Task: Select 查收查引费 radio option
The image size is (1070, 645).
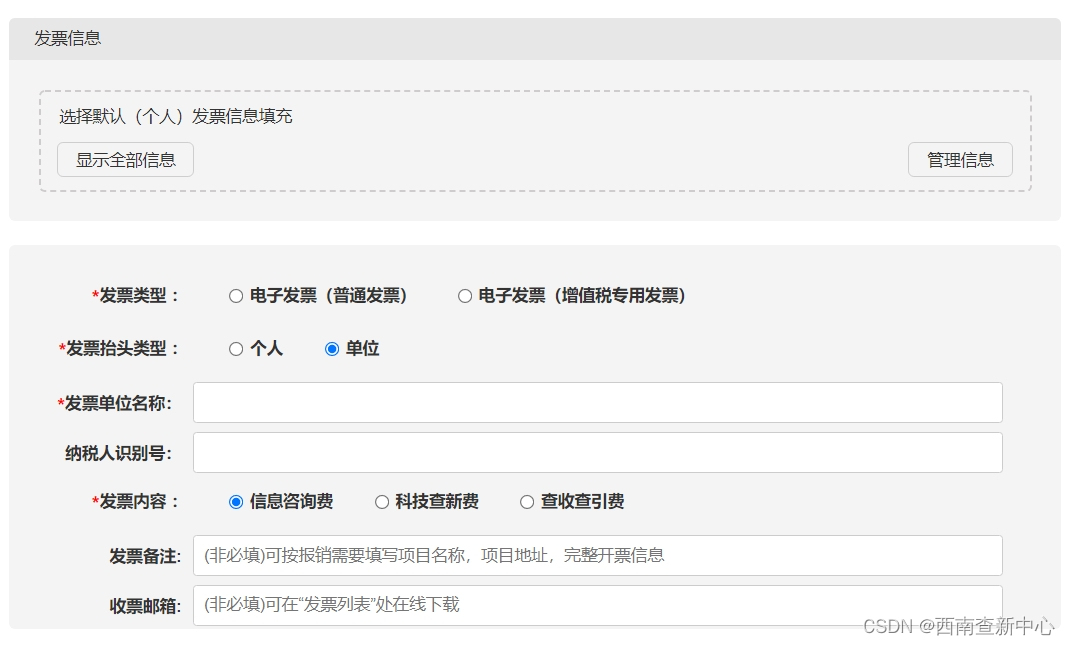Action: pos(527,502)
